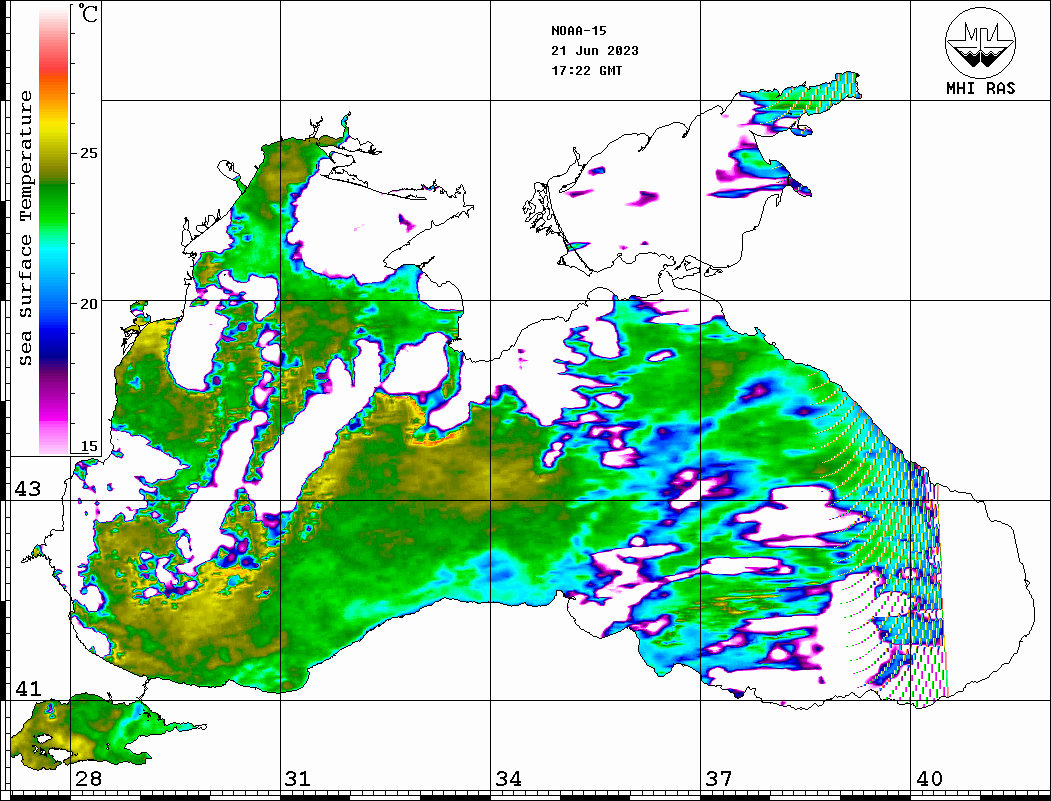Click longitude label 34
This screenshot has height=801, width=1051.
(508, 778)
